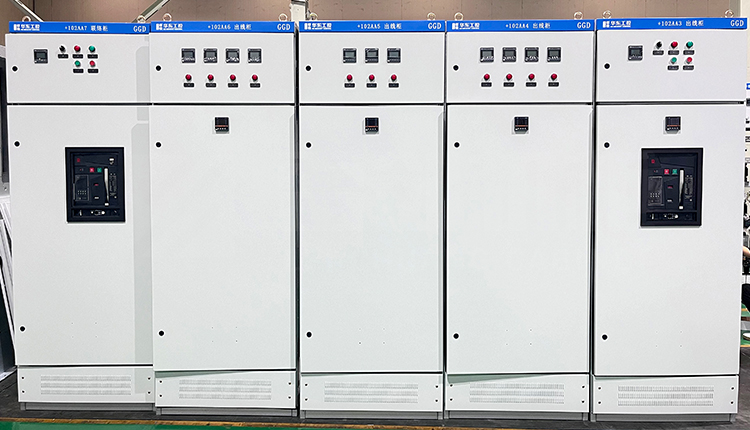Open the circuit breaker panel on cabinet +102AA3
The height and width of the screenshot is (430, 750).
671,186
